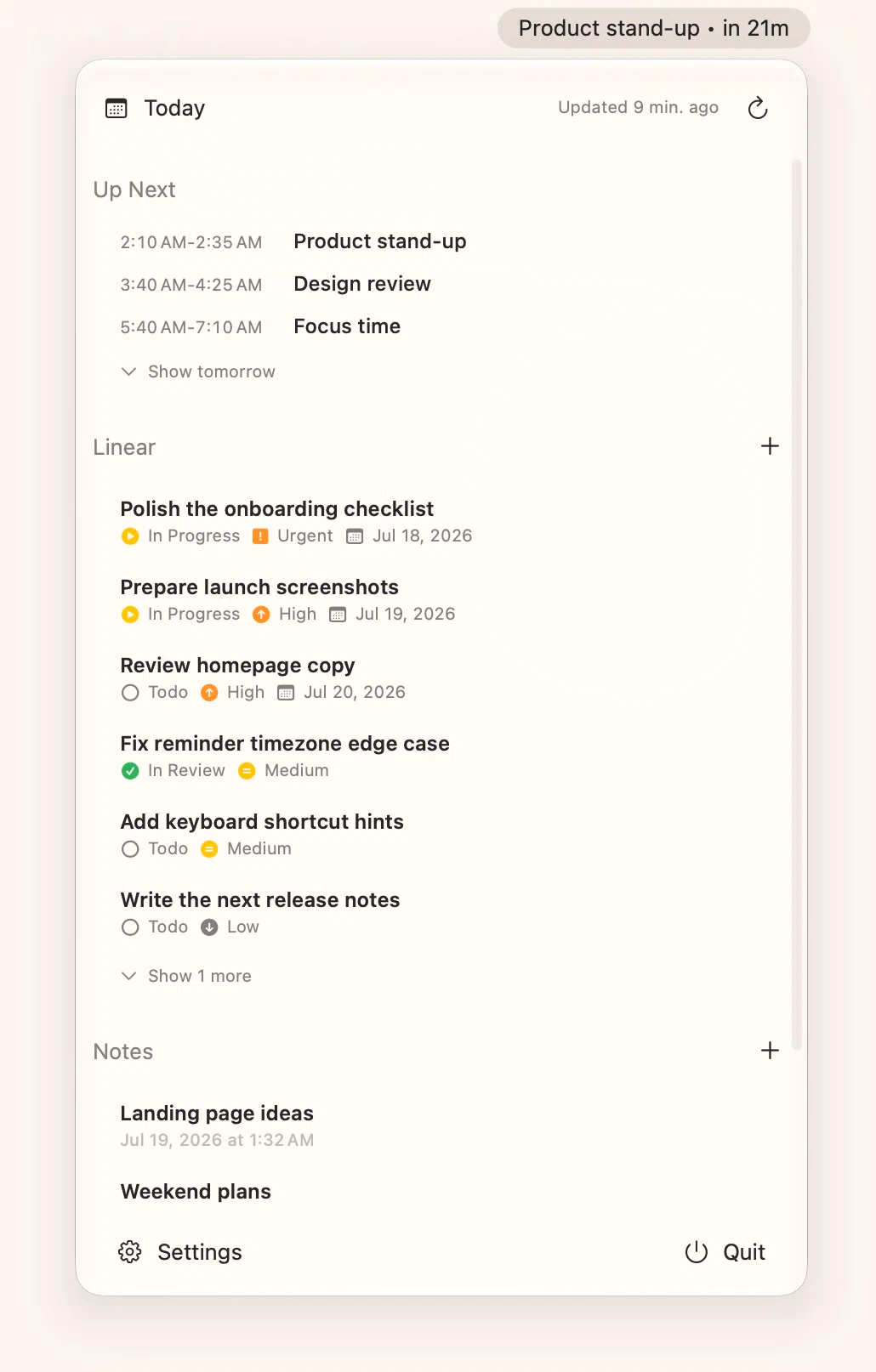
Task: Open the Product stand-up event
Action: 380,241
